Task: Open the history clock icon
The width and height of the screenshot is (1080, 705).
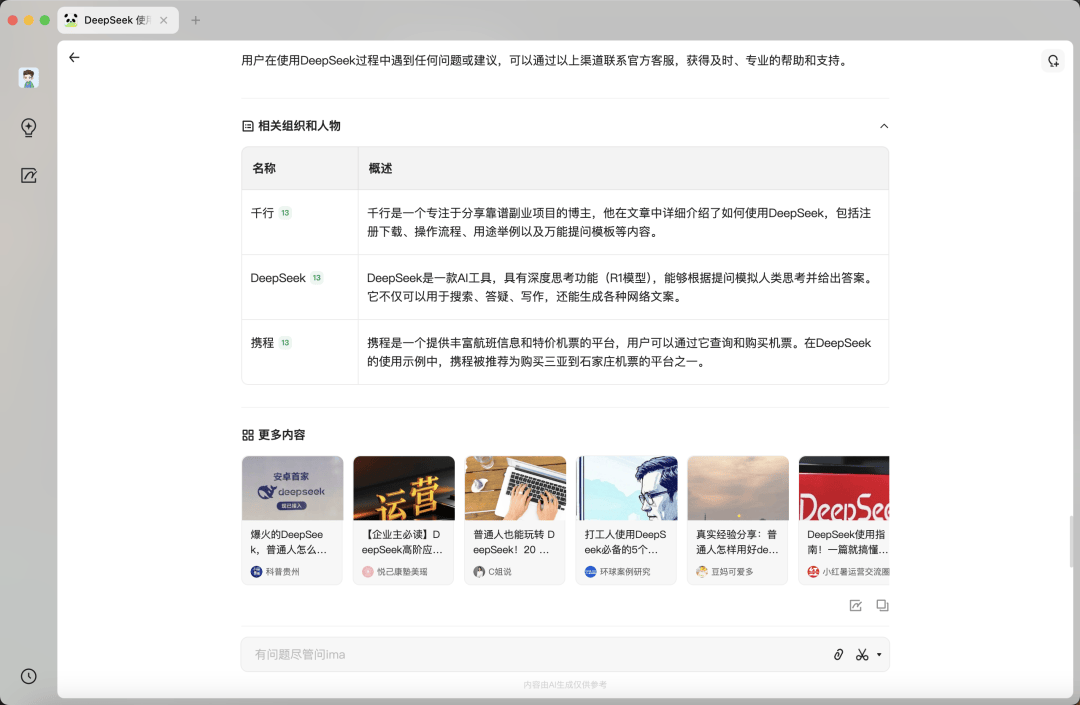Action: [28, 676]
